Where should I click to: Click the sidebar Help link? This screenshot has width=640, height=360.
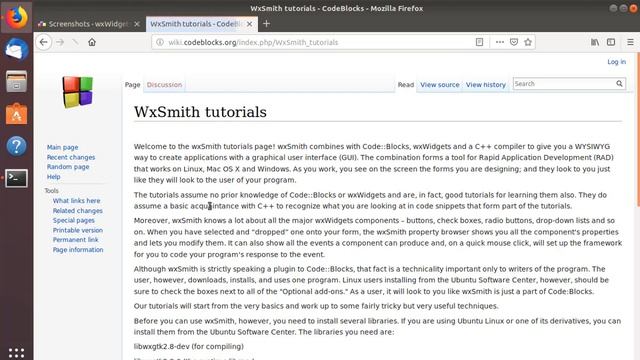pos(53,177)
